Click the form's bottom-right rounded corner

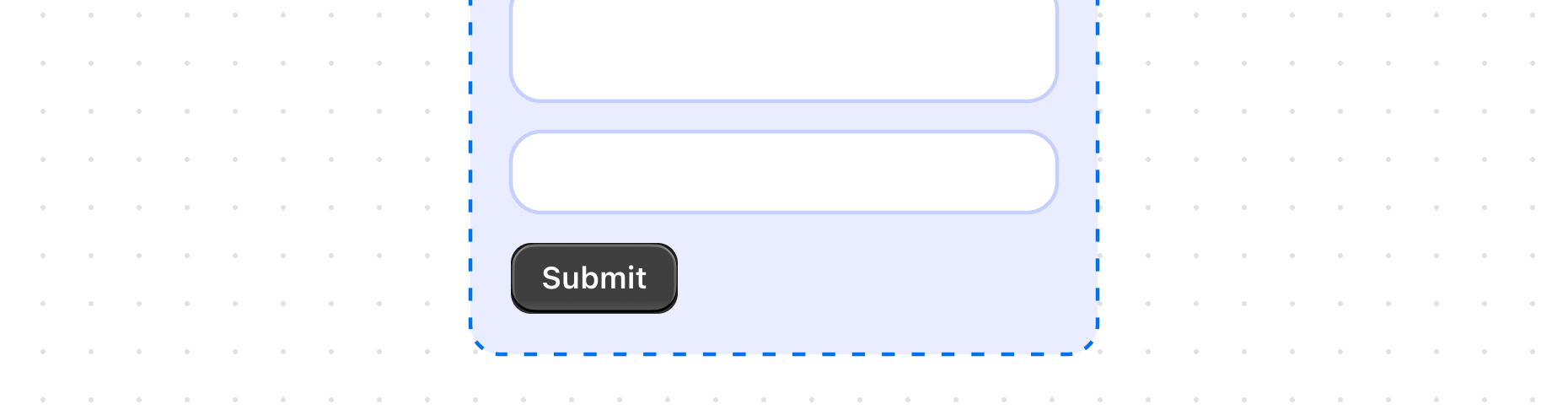pyautogui.click(x=1090, y=346)
